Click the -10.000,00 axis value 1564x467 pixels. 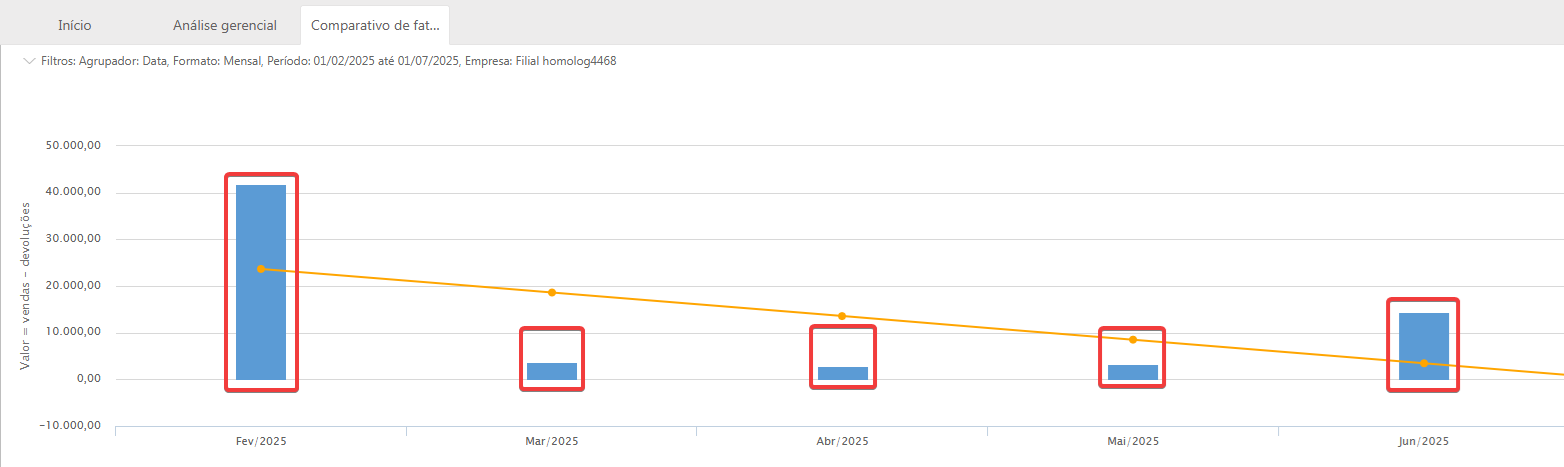click(x=72, y=426)
